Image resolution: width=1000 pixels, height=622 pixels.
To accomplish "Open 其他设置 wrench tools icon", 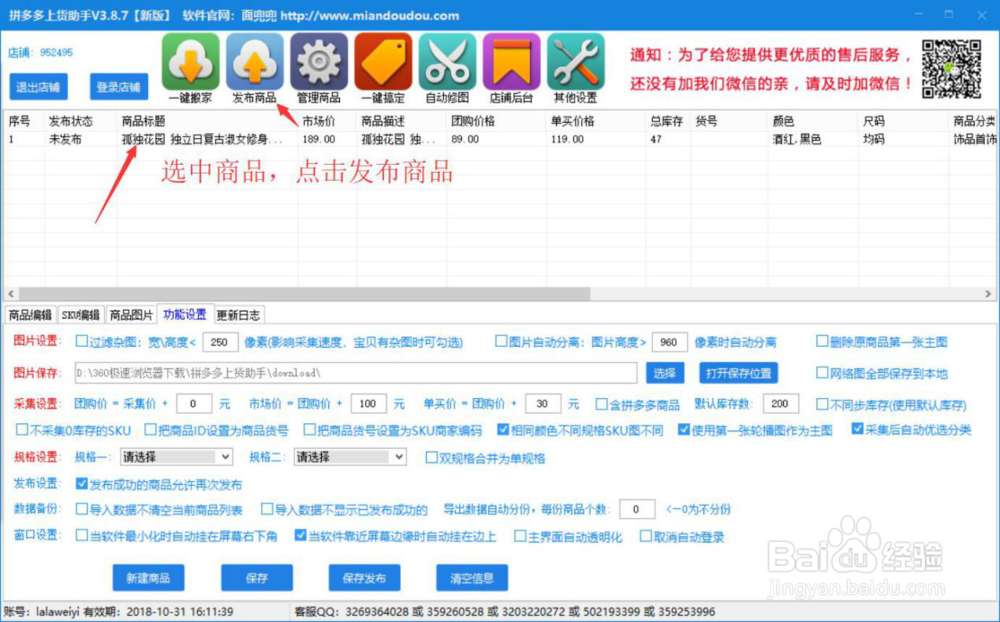I will point(576,61).
